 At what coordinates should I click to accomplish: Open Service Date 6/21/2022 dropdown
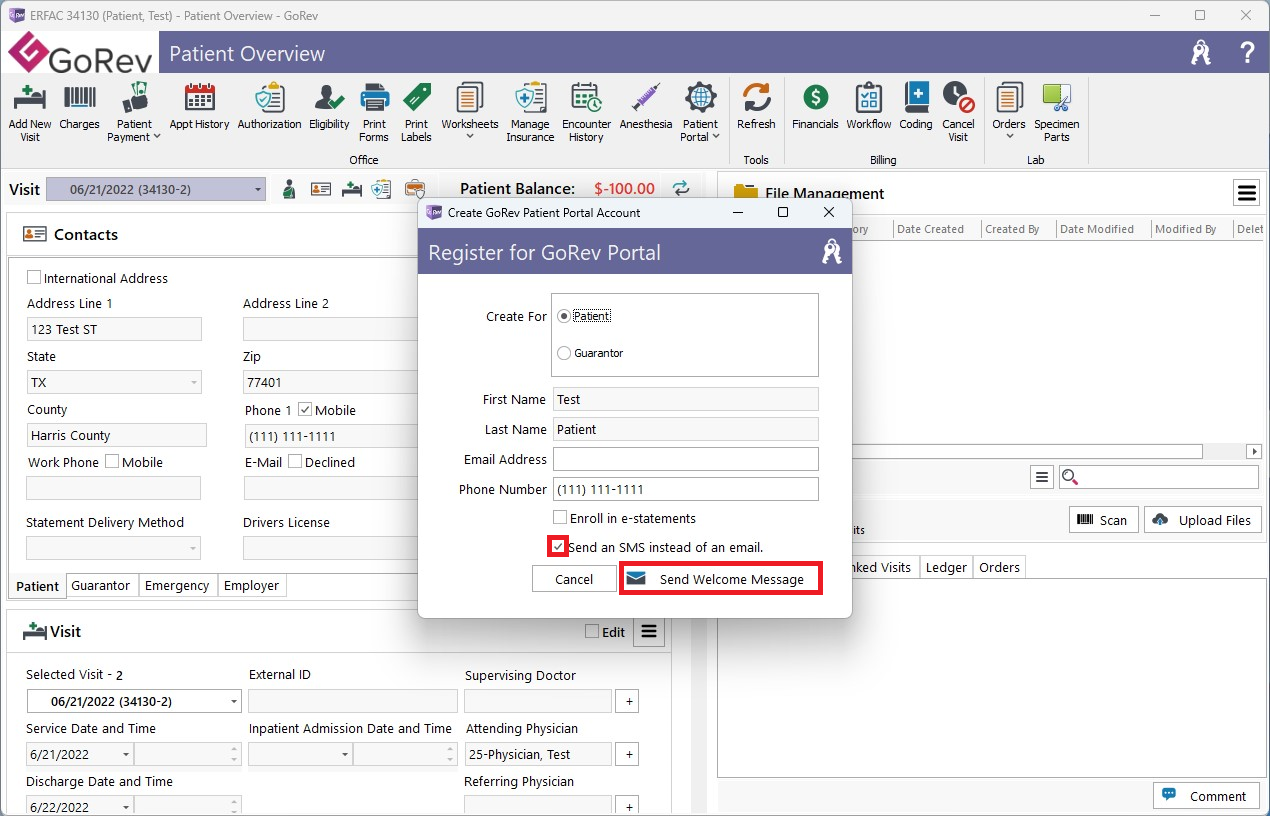tap(126, 754)
